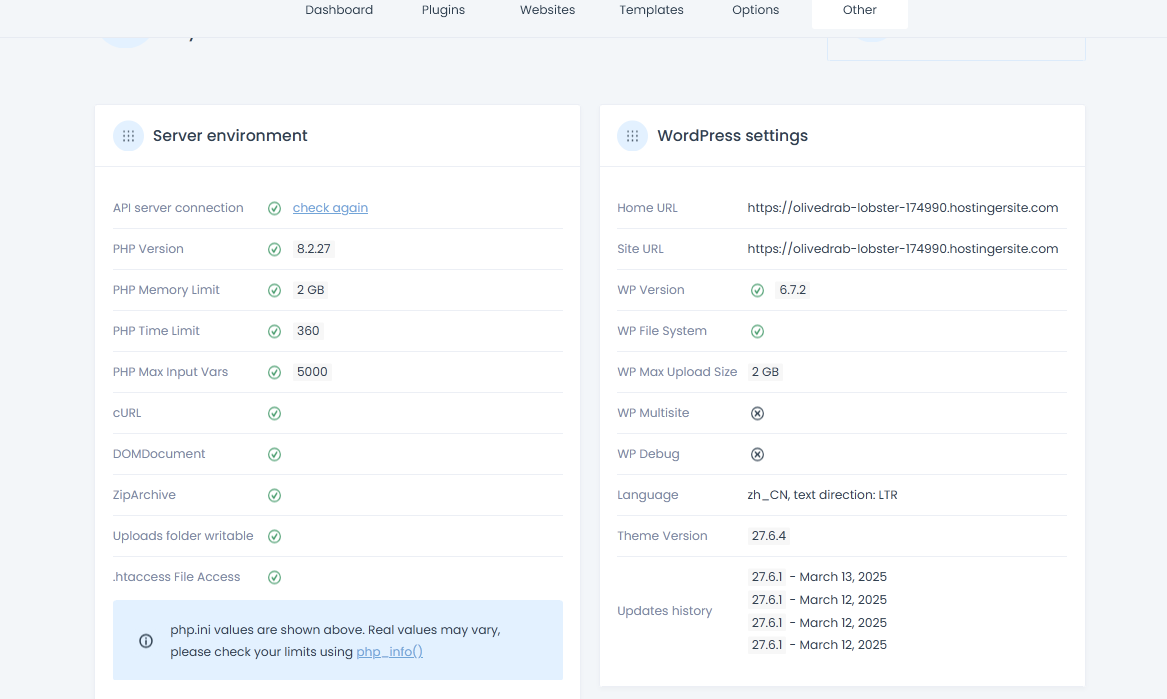Open the php_info() link
This screenshot has width=1167, height=699.
389,652
